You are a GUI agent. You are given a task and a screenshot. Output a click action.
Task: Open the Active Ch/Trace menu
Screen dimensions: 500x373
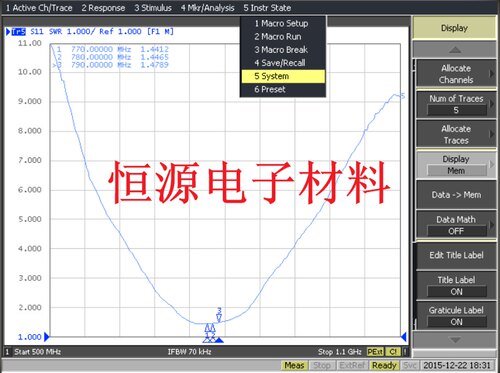[x=39, y=8]
